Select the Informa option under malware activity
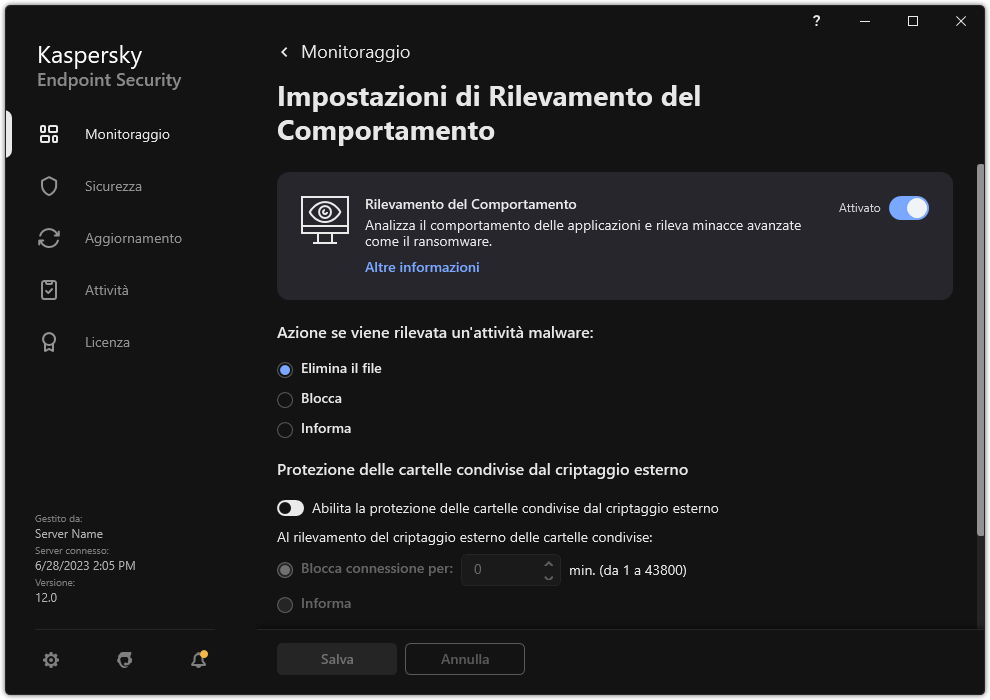990x700 pixels. pos(284,428)
